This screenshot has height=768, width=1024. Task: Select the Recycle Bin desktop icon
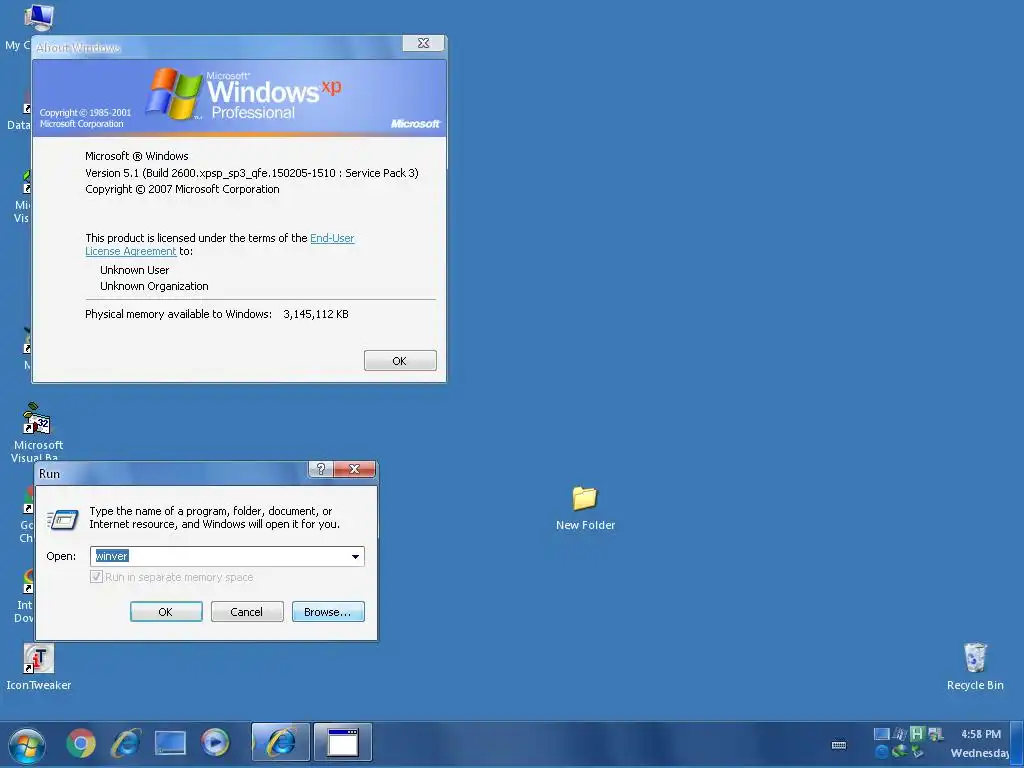point(975,666)
